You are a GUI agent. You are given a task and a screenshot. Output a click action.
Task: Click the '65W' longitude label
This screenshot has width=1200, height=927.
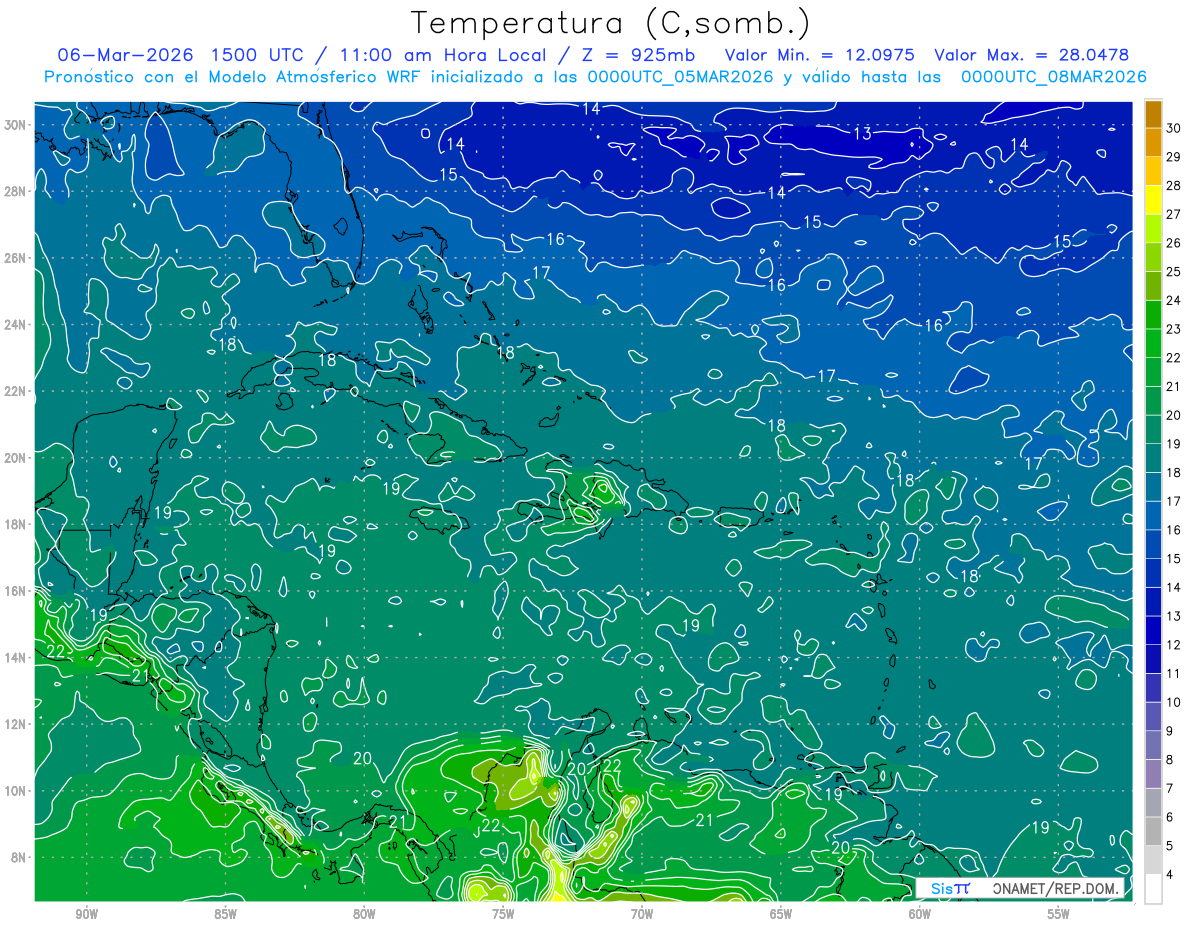tap(781, 914)
